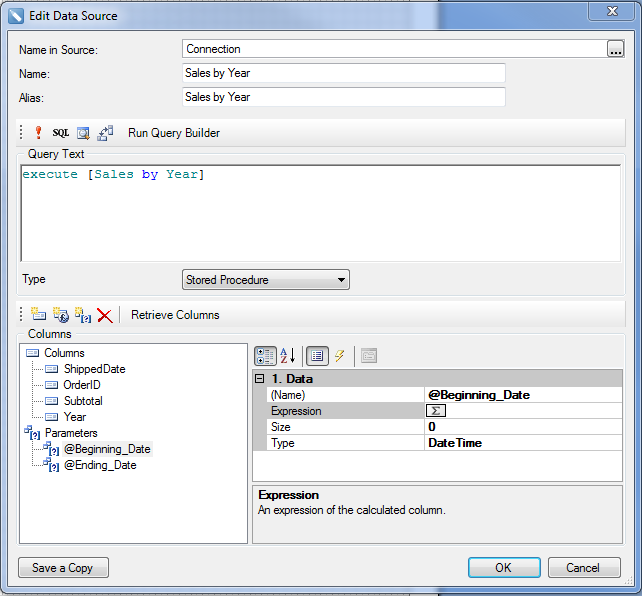
Task: Click the Size property label
Action: click(280, 427)
